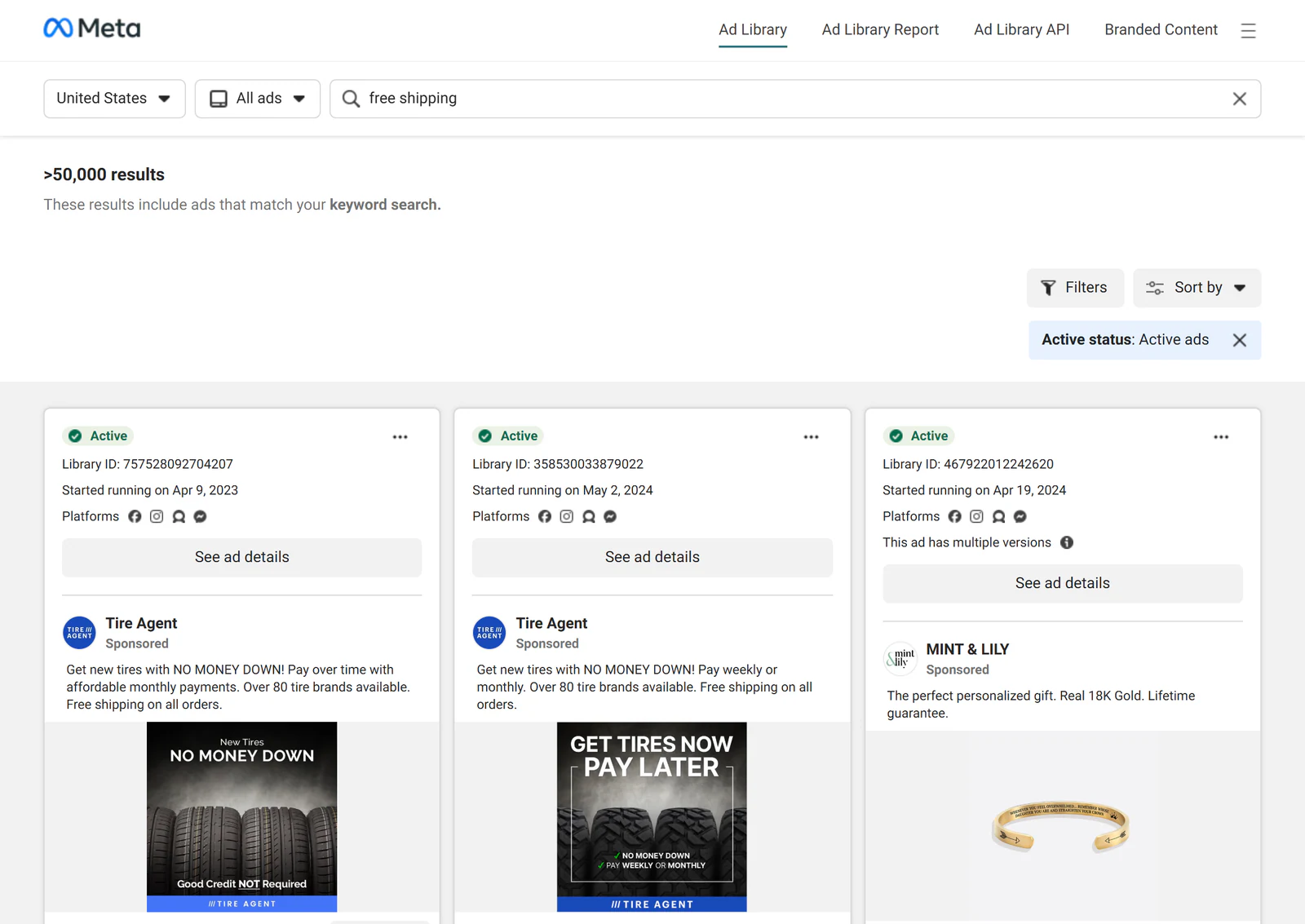Click Messenger platform icon on ad 467922012242620

click(x=1020, y=516)
